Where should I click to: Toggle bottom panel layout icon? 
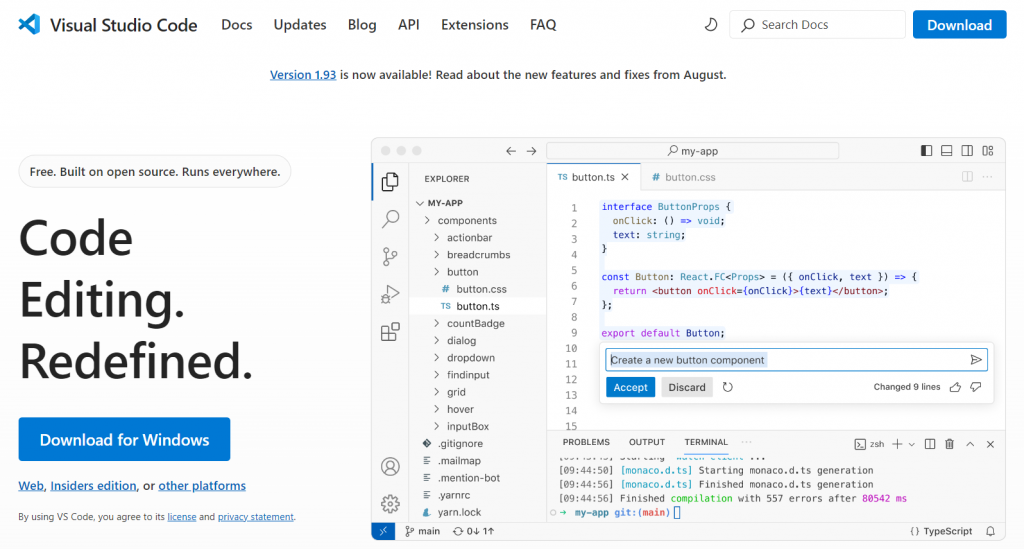tap(946, 151)
